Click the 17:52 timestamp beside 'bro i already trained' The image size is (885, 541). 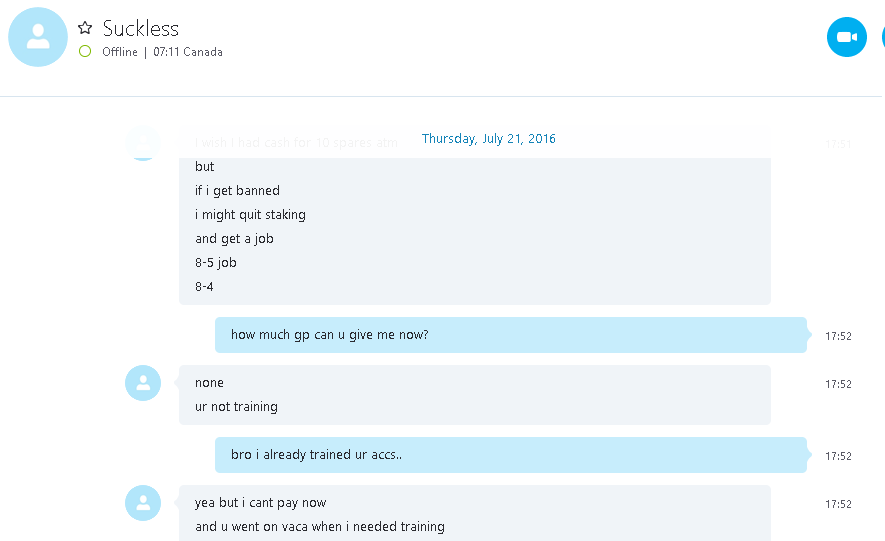838,456
